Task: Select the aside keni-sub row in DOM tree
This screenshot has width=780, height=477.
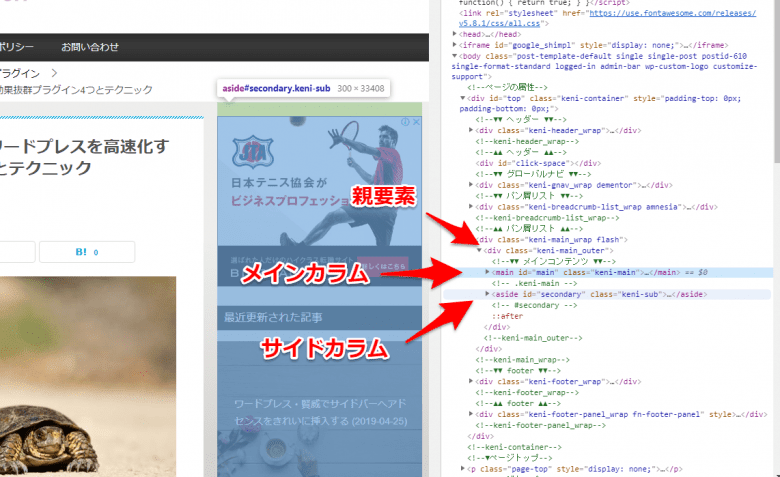Action: coord(608,294)
